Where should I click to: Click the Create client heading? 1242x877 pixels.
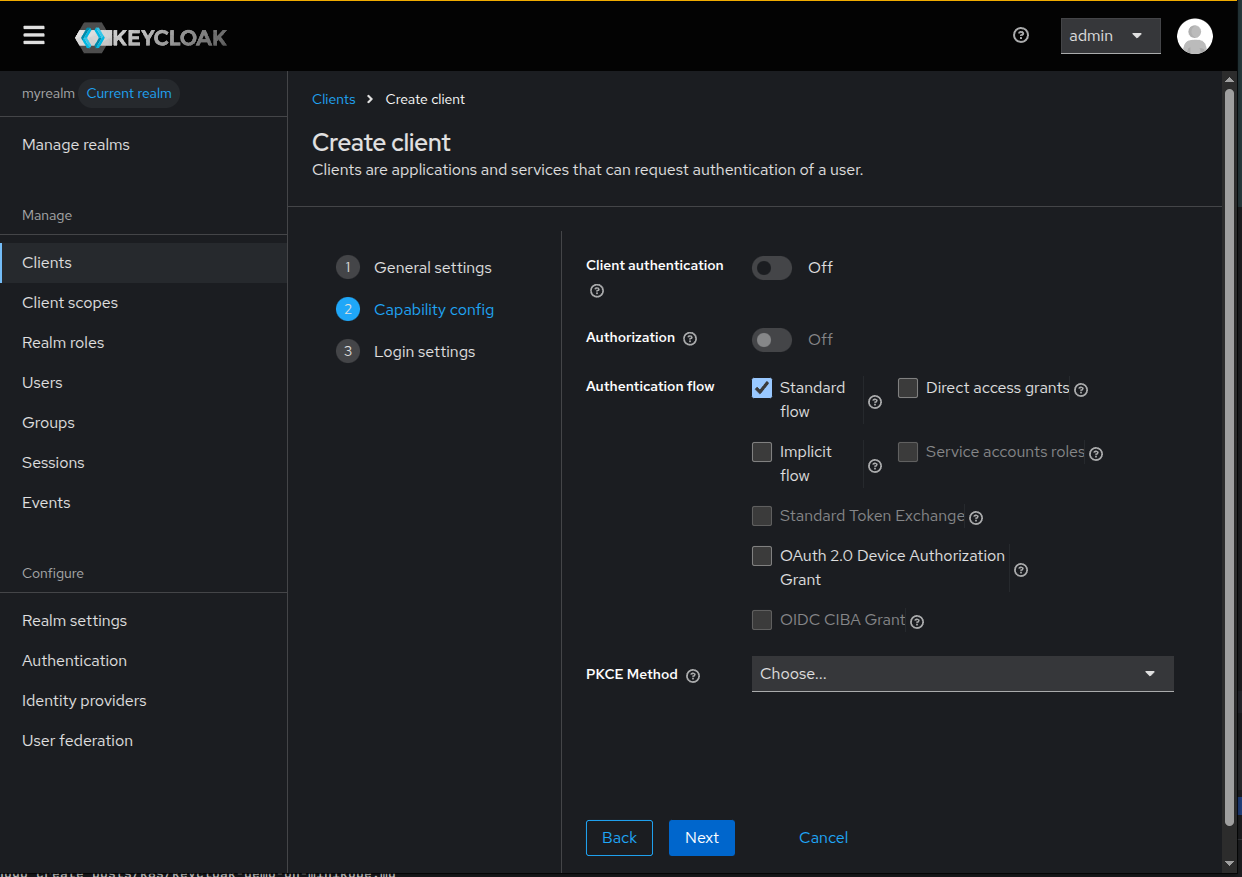point(381,142)
